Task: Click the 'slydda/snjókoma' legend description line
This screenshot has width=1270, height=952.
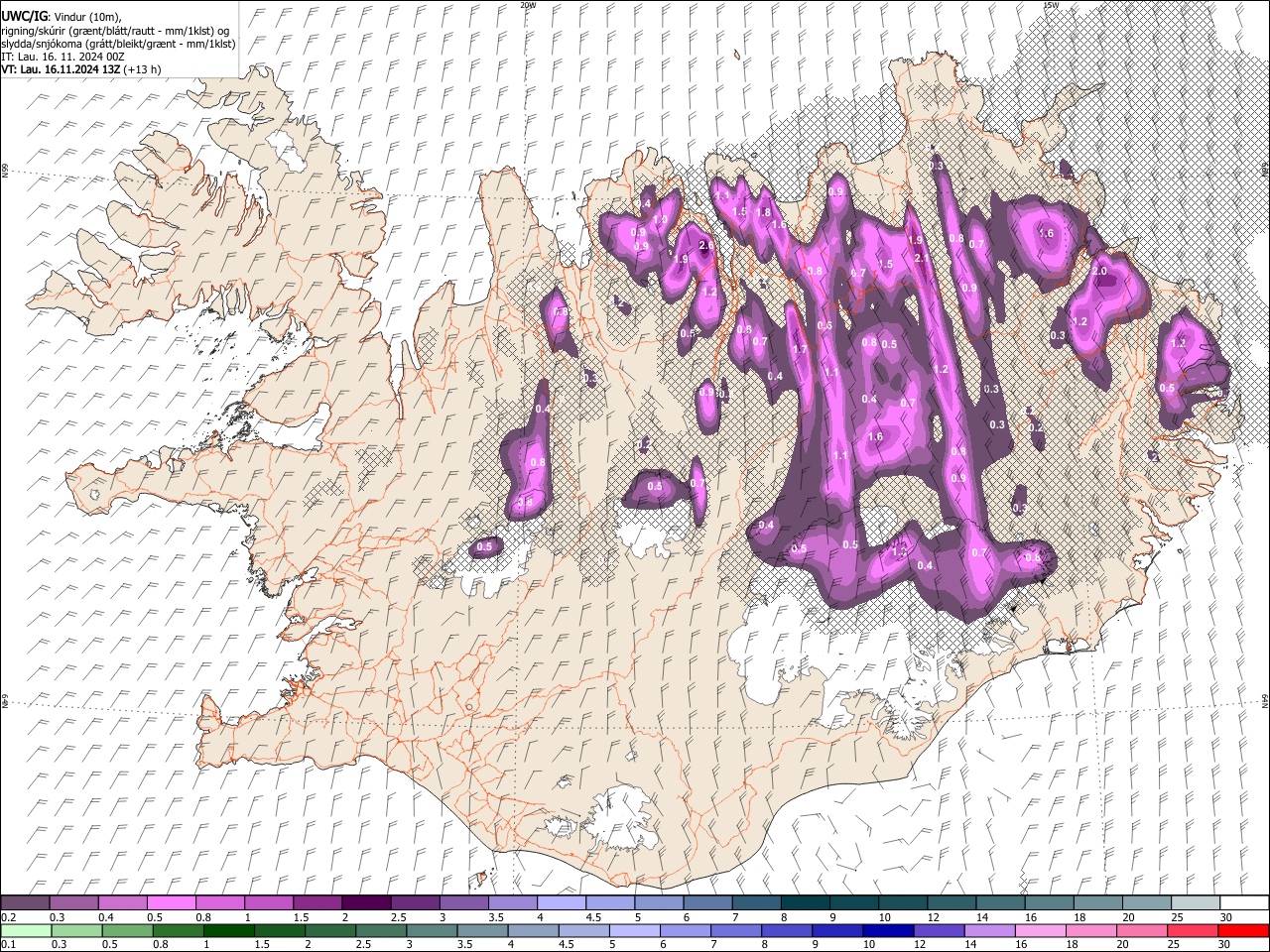Action: pos(118,44)
